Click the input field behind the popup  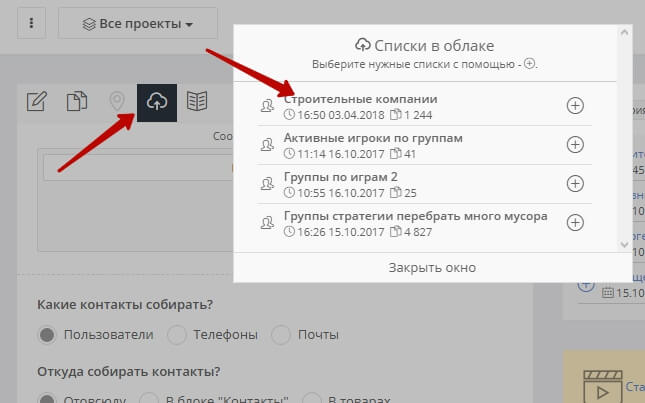(x=139, y=167)
